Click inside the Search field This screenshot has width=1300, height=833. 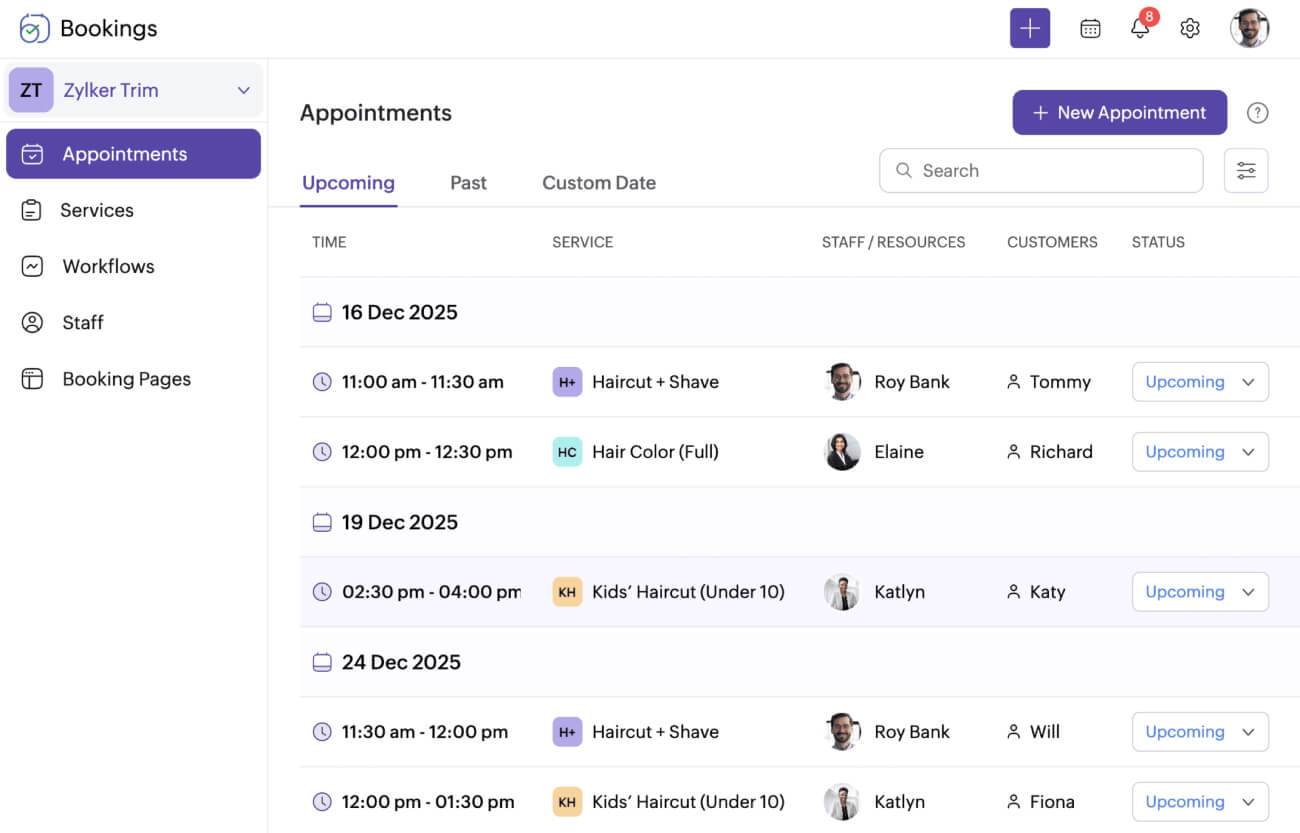(x=1040, y=170)
